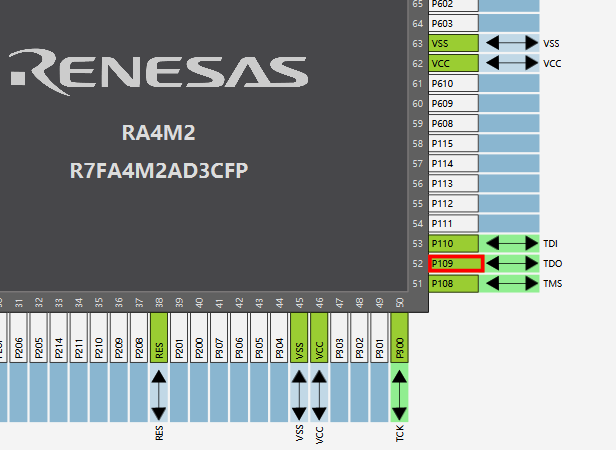Select pin P307 at bottom
The width and height of the screenshot is (616, 450).
(x=219, y=338)
